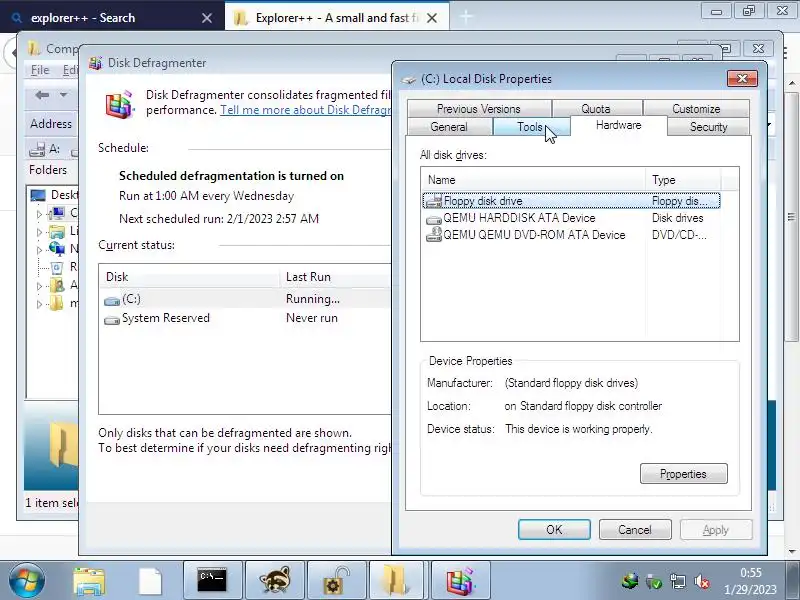Open the Windows Start menu
This screenshot has width=800, height=600.
click(x=27, y=581)
